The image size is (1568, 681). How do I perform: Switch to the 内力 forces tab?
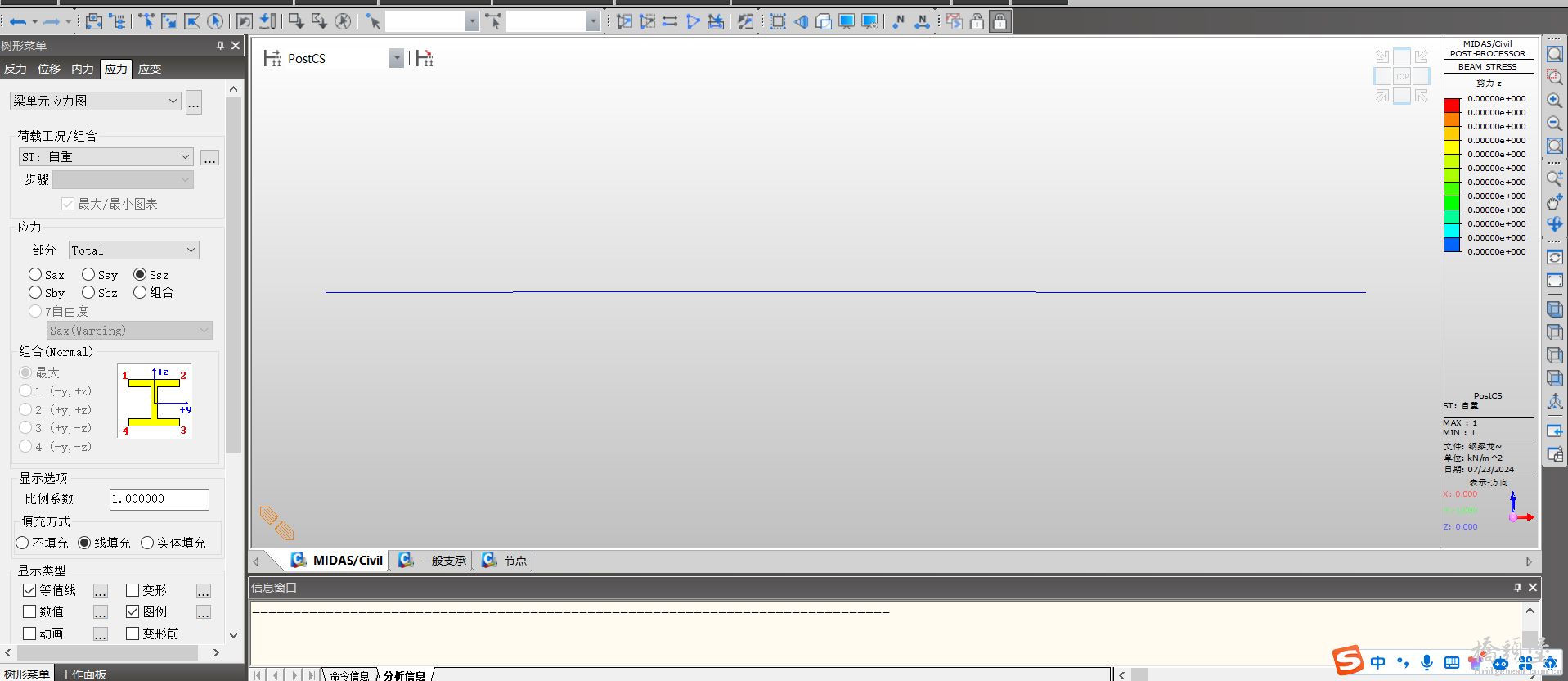[x=83, y=69]
